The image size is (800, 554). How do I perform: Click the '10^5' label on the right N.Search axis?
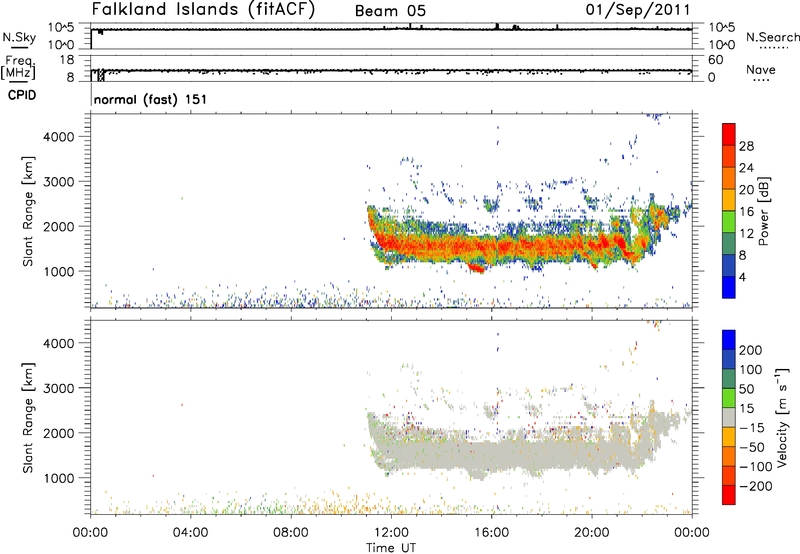click(x=721, y=28)
